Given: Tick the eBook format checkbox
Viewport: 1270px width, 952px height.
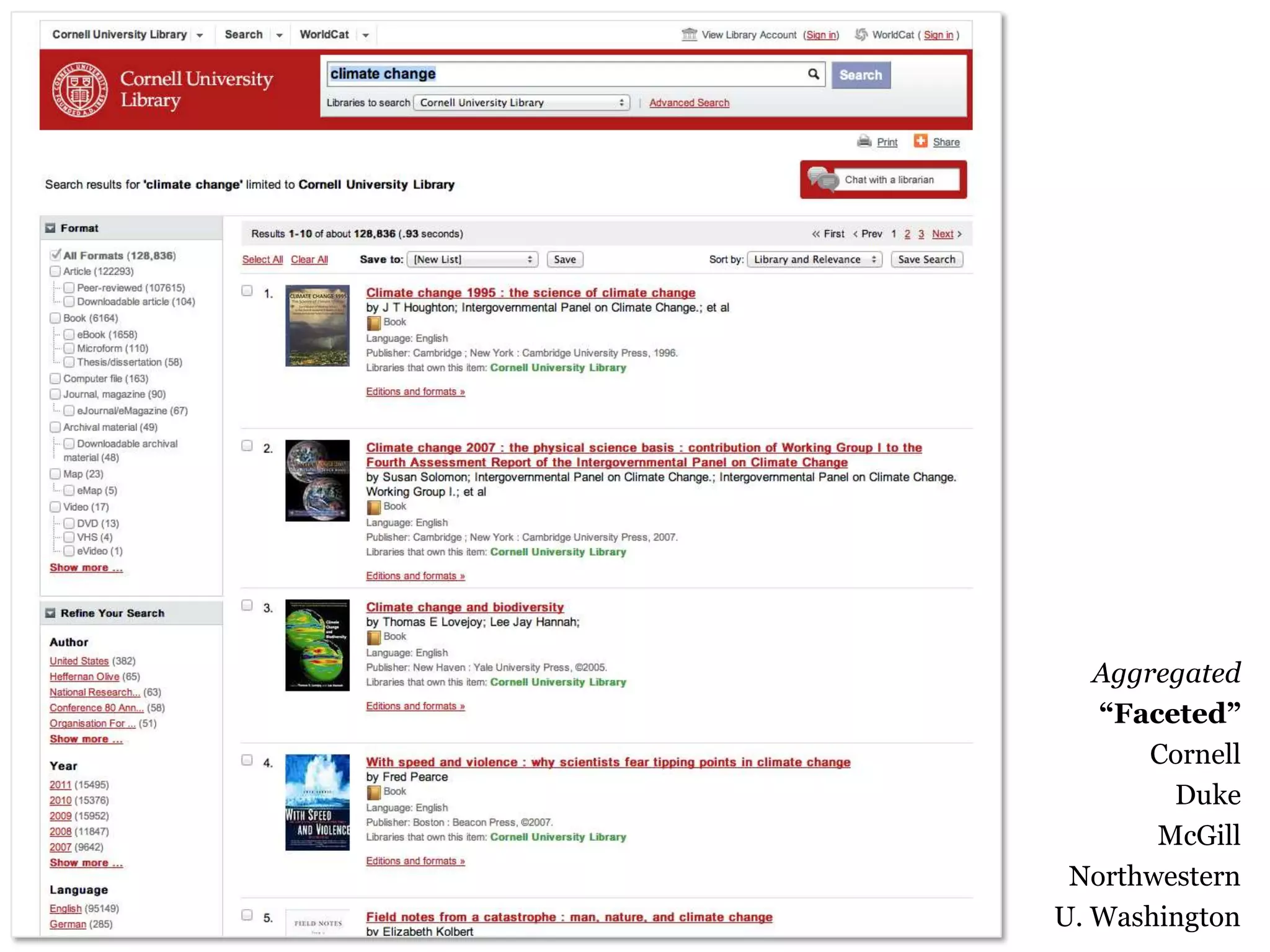Looking at the screenshot, I should 69,335.
